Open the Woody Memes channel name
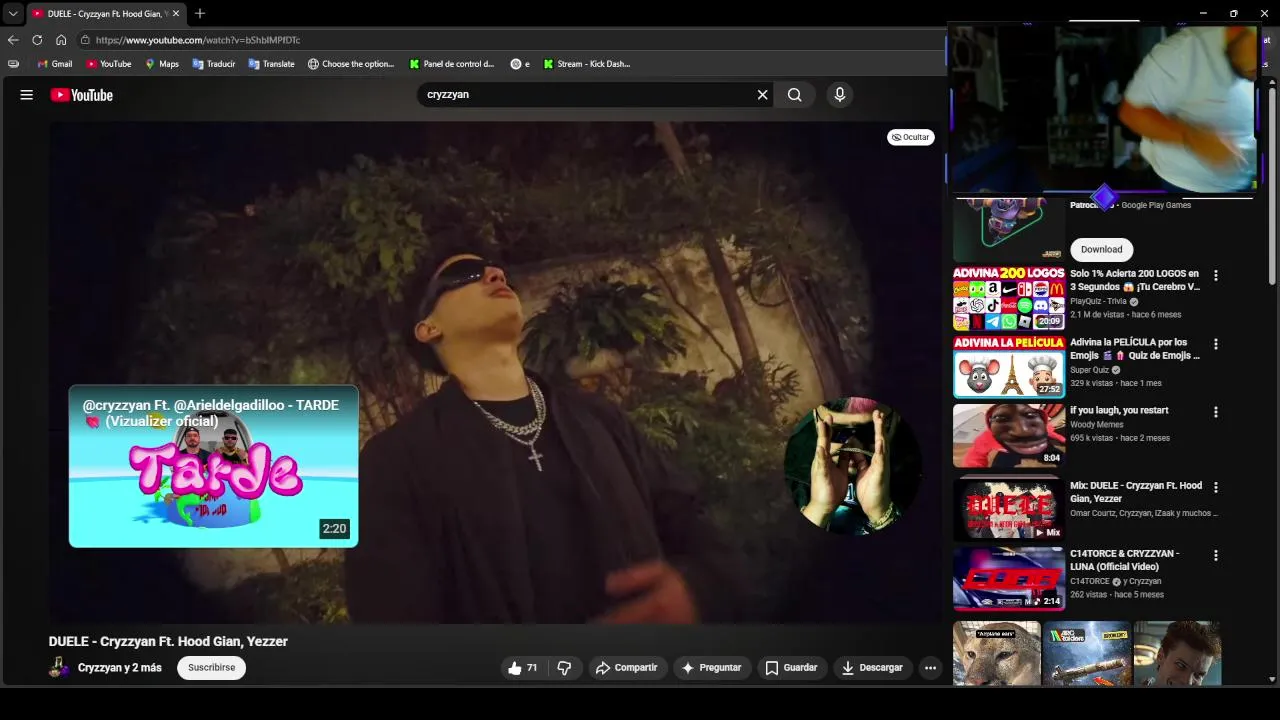Image resolution: width=1280 pixels, height=720 pixels. coord(1097,425)
